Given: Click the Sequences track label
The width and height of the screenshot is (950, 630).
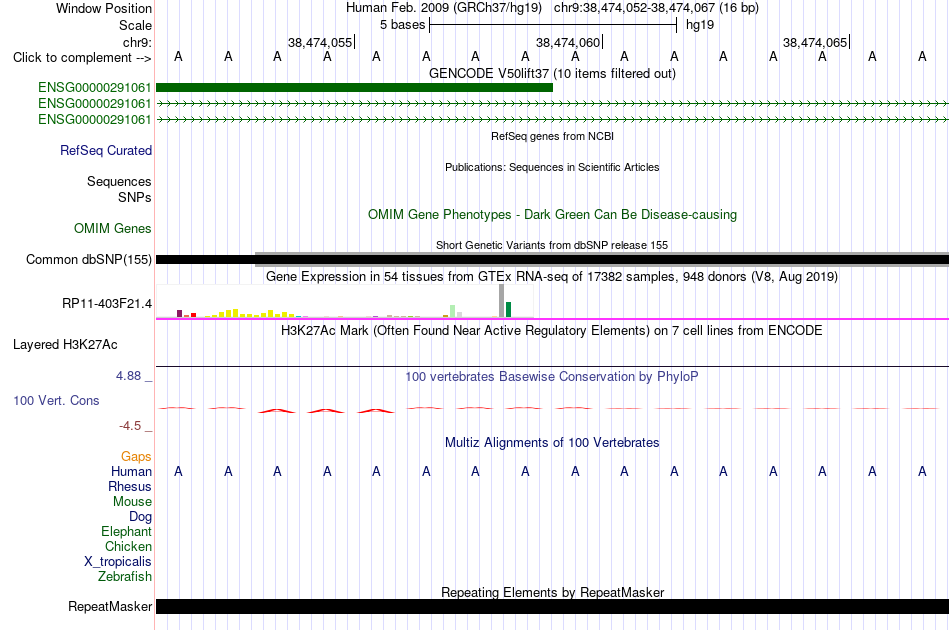Looking at the screenshot, I should click(119, 181).
